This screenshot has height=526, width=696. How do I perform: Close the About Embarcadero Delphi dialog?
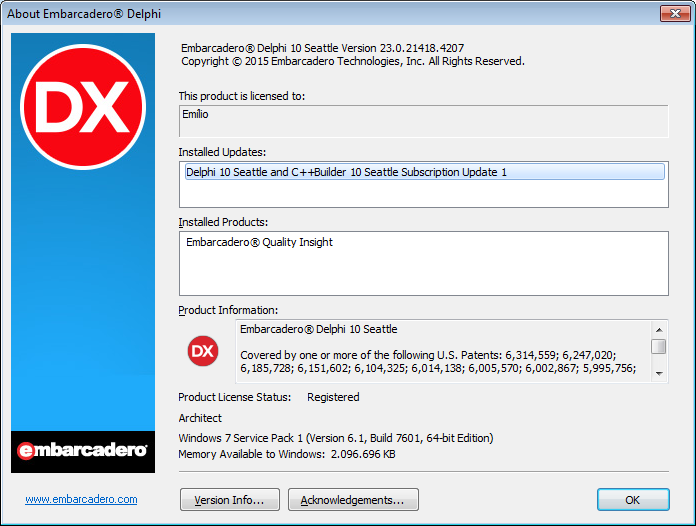coord(675,13)
